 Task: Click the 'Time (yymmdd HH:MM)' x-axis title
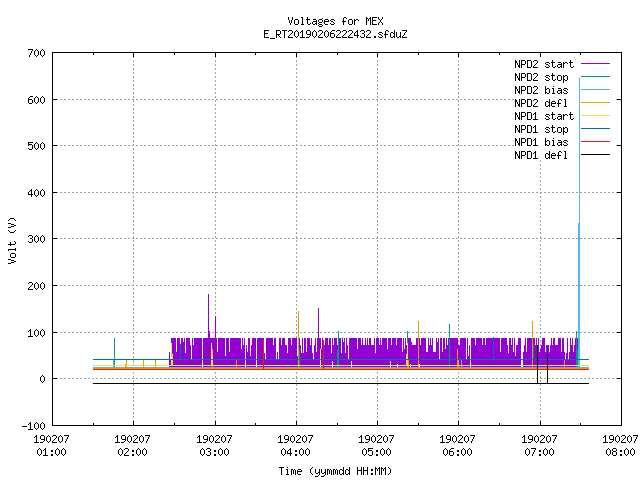[x=335, y=471]
